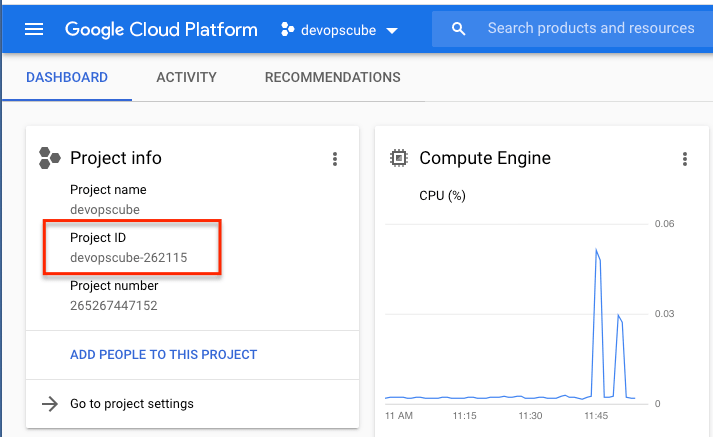Viewport: 713px width, 437px height.
Task: Open the hamburger navigation menu
Action: click(34, 30)
